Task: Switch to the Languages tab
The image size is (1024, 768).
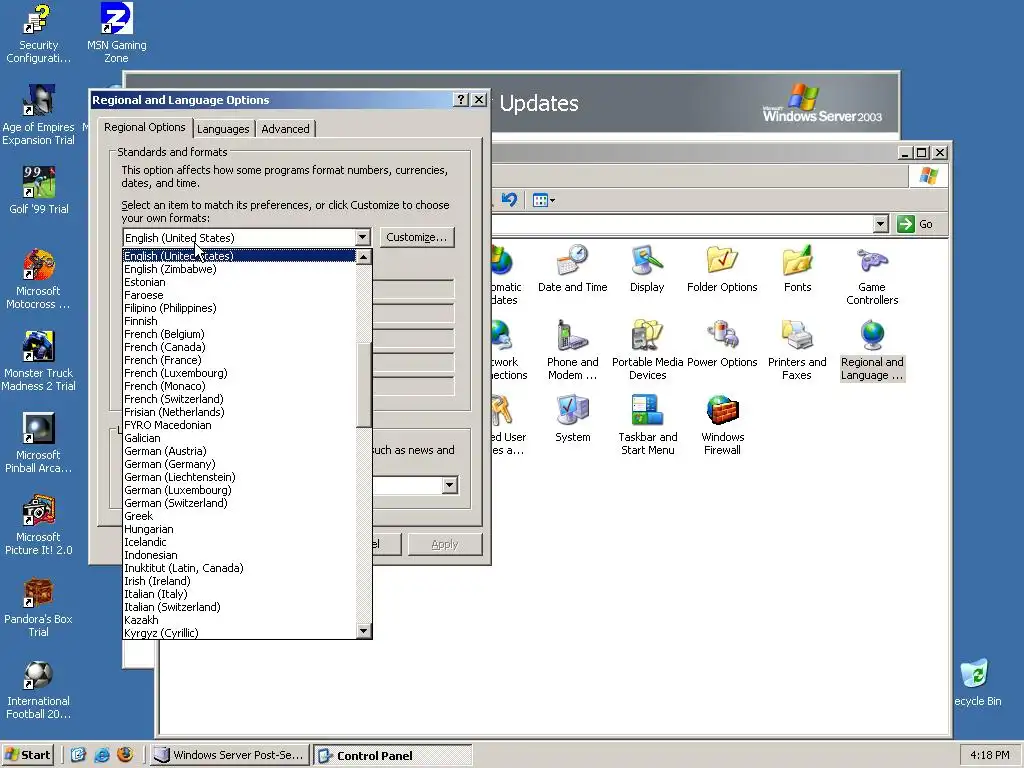Action: pyautogui.click(x=223, y=129)
